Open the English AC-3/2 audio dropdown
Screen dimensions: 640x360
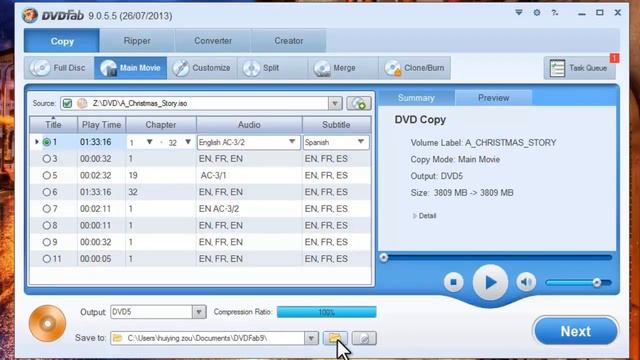coord(292,142)
